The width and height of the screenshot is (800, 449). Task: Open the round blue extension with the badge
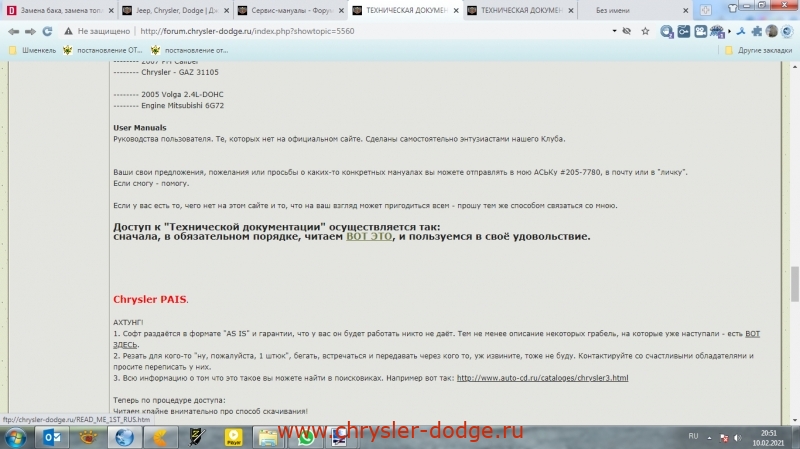[x=666, y=32]
